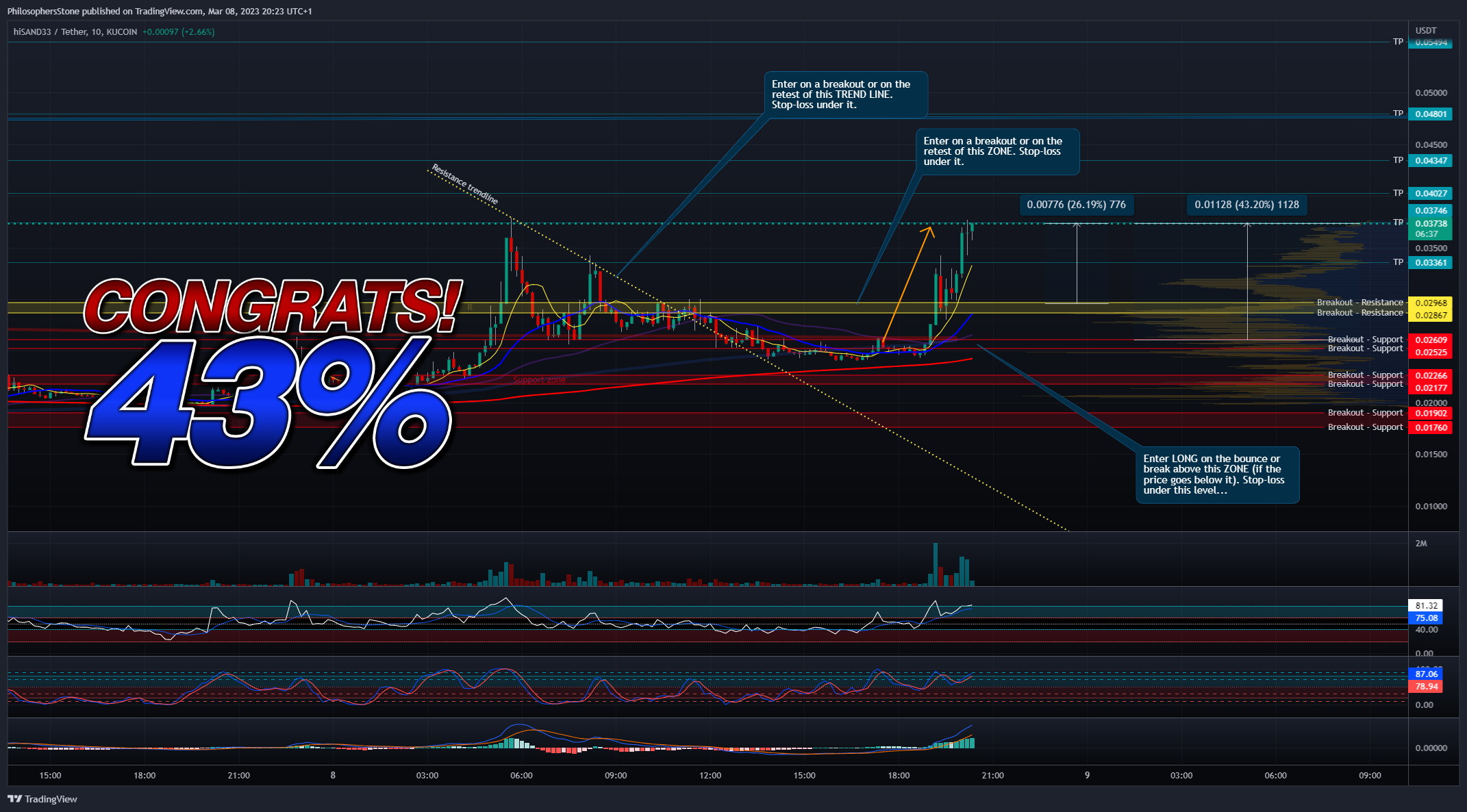The image size is (1467, 812).
Task: Click 'Breakout - Support' label next to 0.01760
Action: pos(1365,427)
